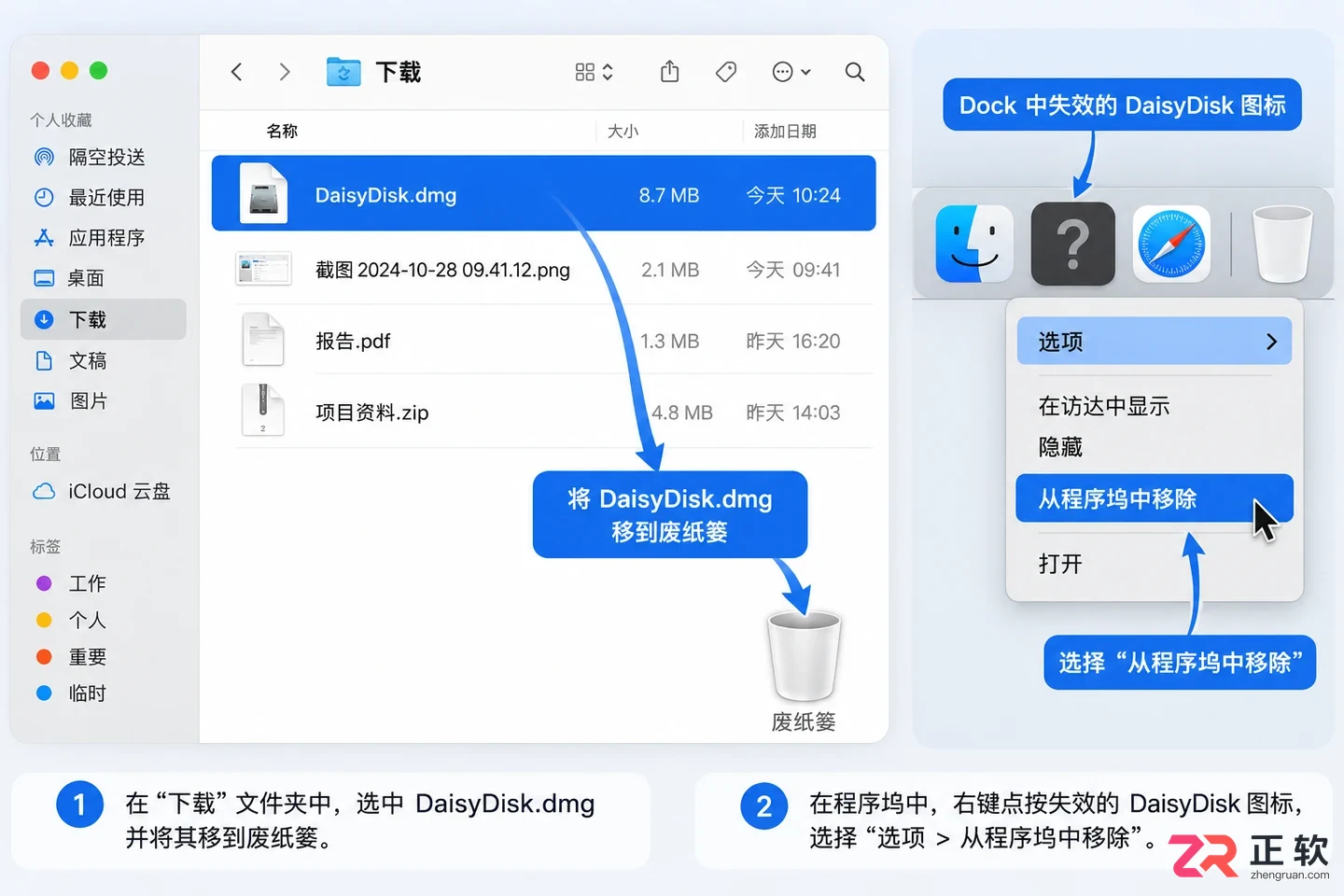Open 隔空投送 in the sidebar

103,157
